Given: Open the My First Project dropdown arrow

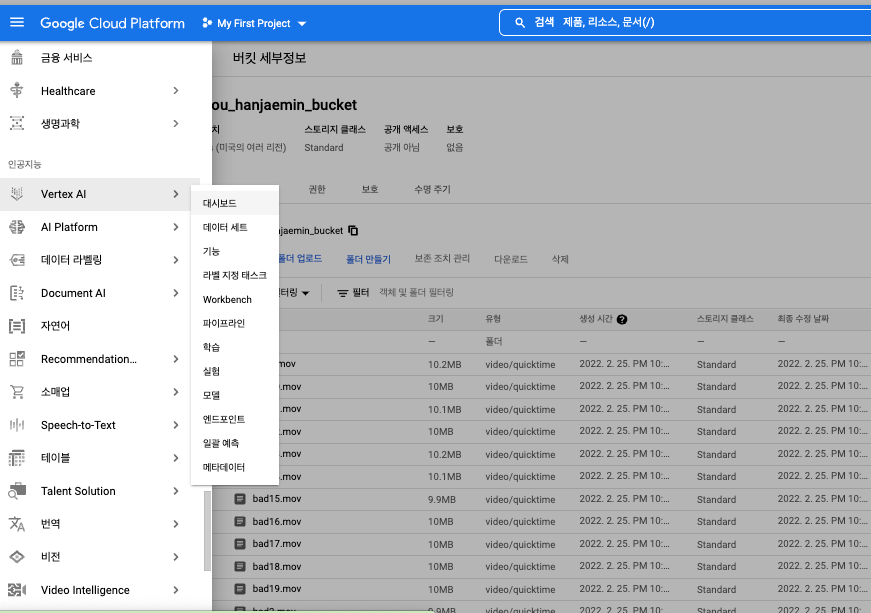Looking at the screenshot, I should point(302,23).
